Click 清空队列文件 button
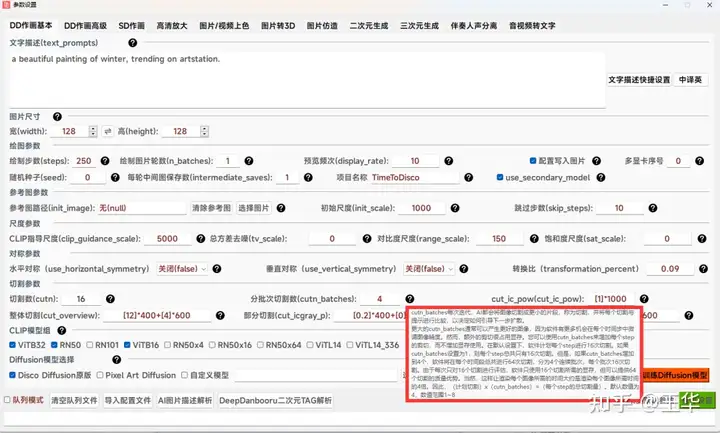720x433 pixels. pyautogui.click(x=74, y=400)
